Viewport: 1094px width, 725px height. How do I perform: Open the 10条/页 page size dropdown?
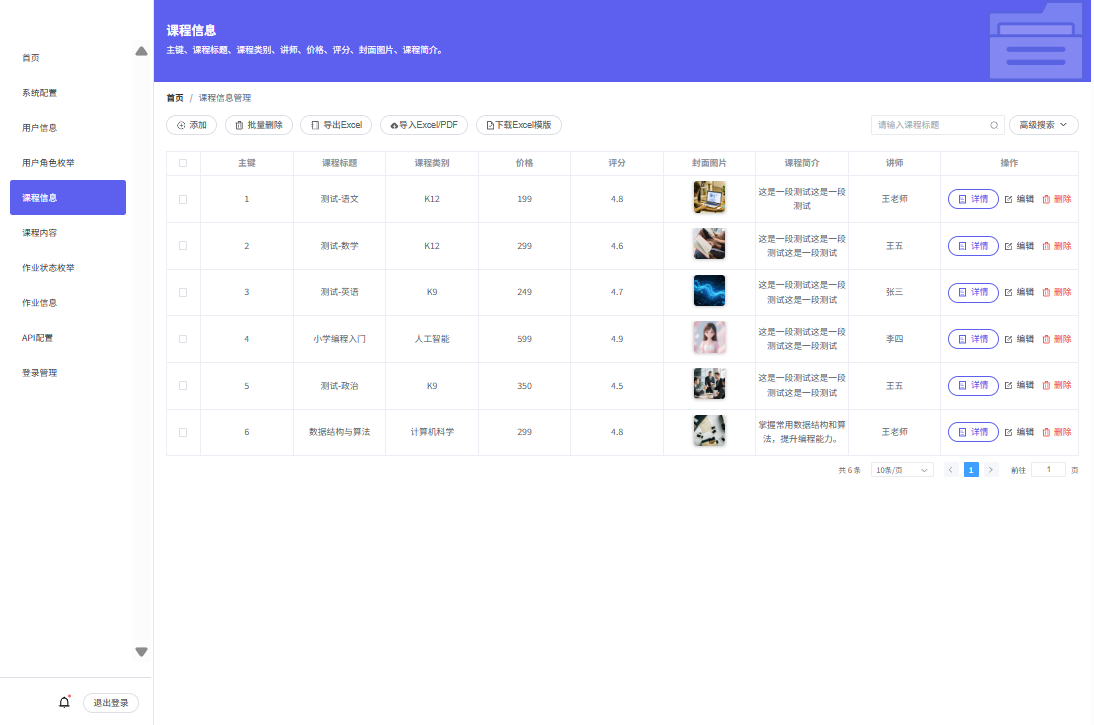point(901,470)
